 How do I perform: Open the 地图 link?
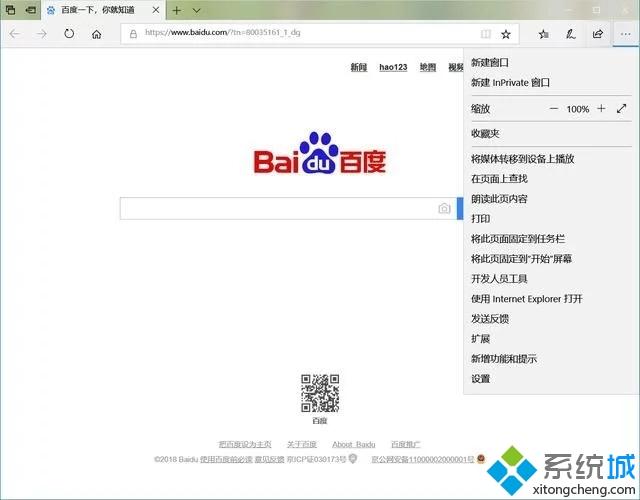428,67
